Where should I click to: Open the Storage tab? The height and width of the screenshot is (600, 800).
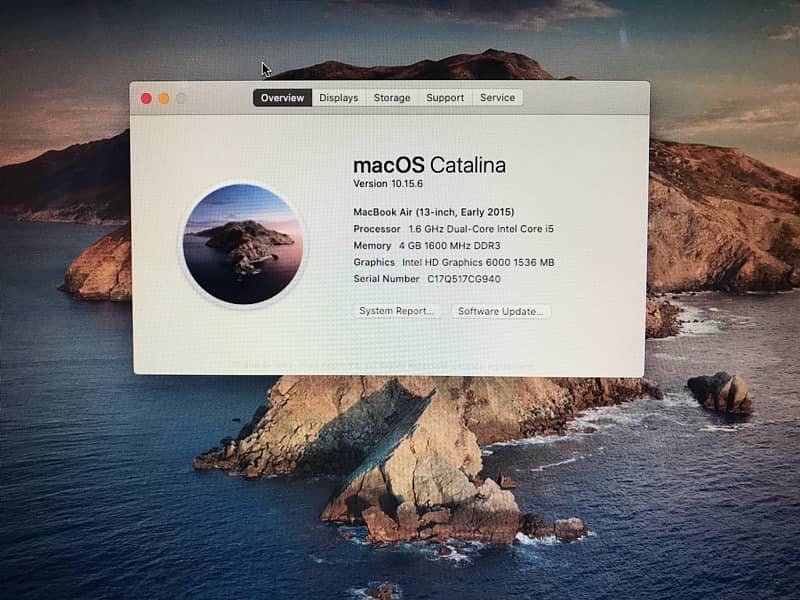(392, 98)
